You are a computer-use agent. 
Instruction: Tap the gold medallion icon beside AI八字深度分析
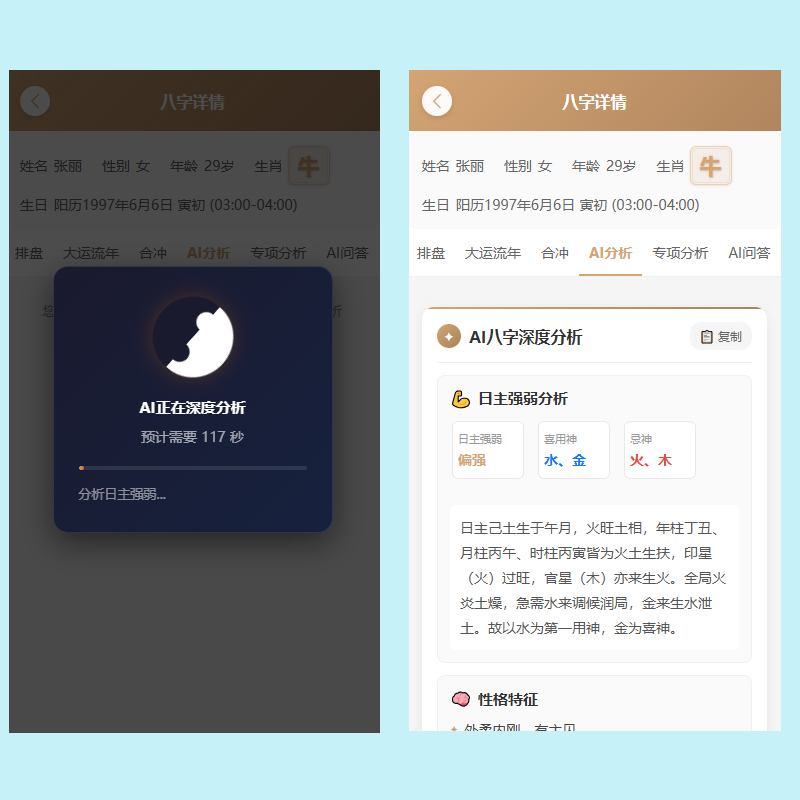[x=449, y=336]
